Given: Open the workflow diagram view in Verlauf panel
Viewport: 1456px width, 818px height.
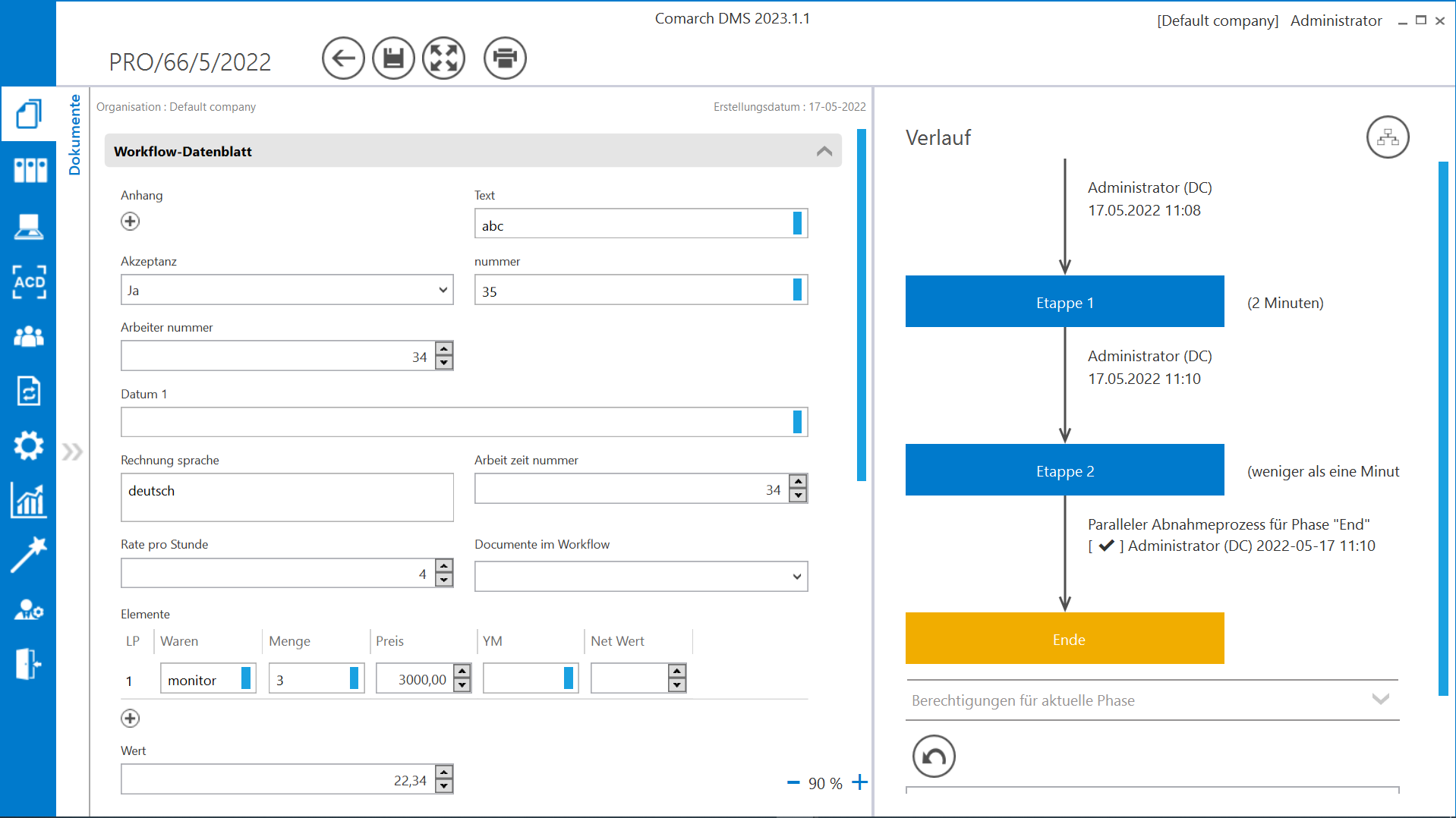Looking at the screenshot, I should [x=1388, y=137].
